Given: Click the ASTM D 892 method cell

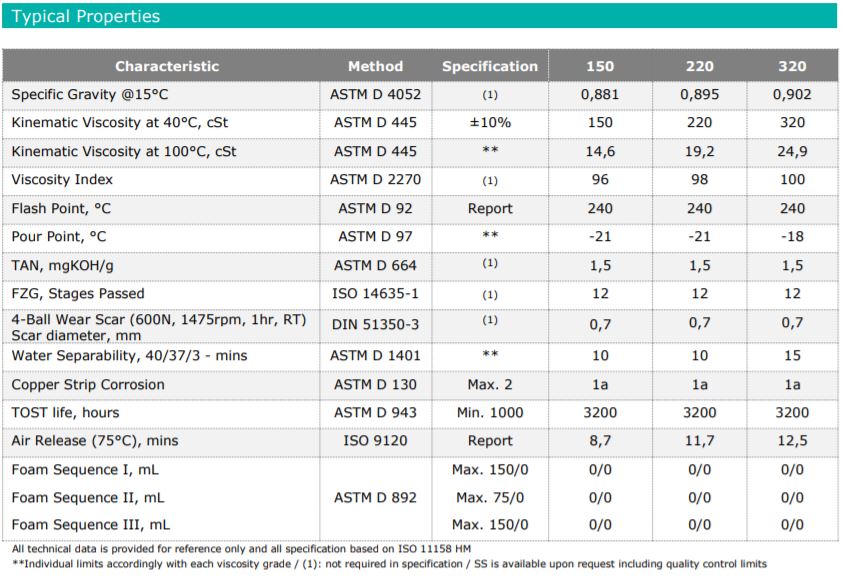Looking at the screenshot, I should tap(375, 497).
